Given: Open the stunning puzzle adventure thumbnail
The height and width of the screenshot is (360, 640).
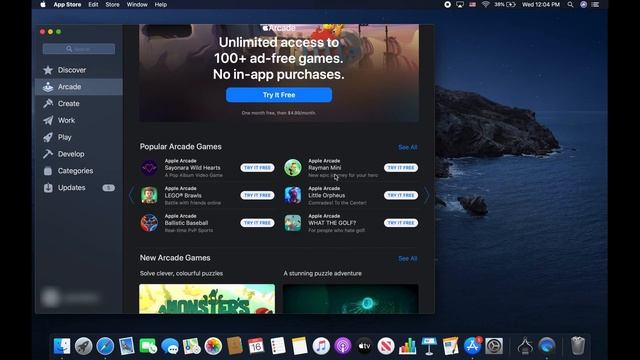Looking at the screenshot, I should click(351, 299).
